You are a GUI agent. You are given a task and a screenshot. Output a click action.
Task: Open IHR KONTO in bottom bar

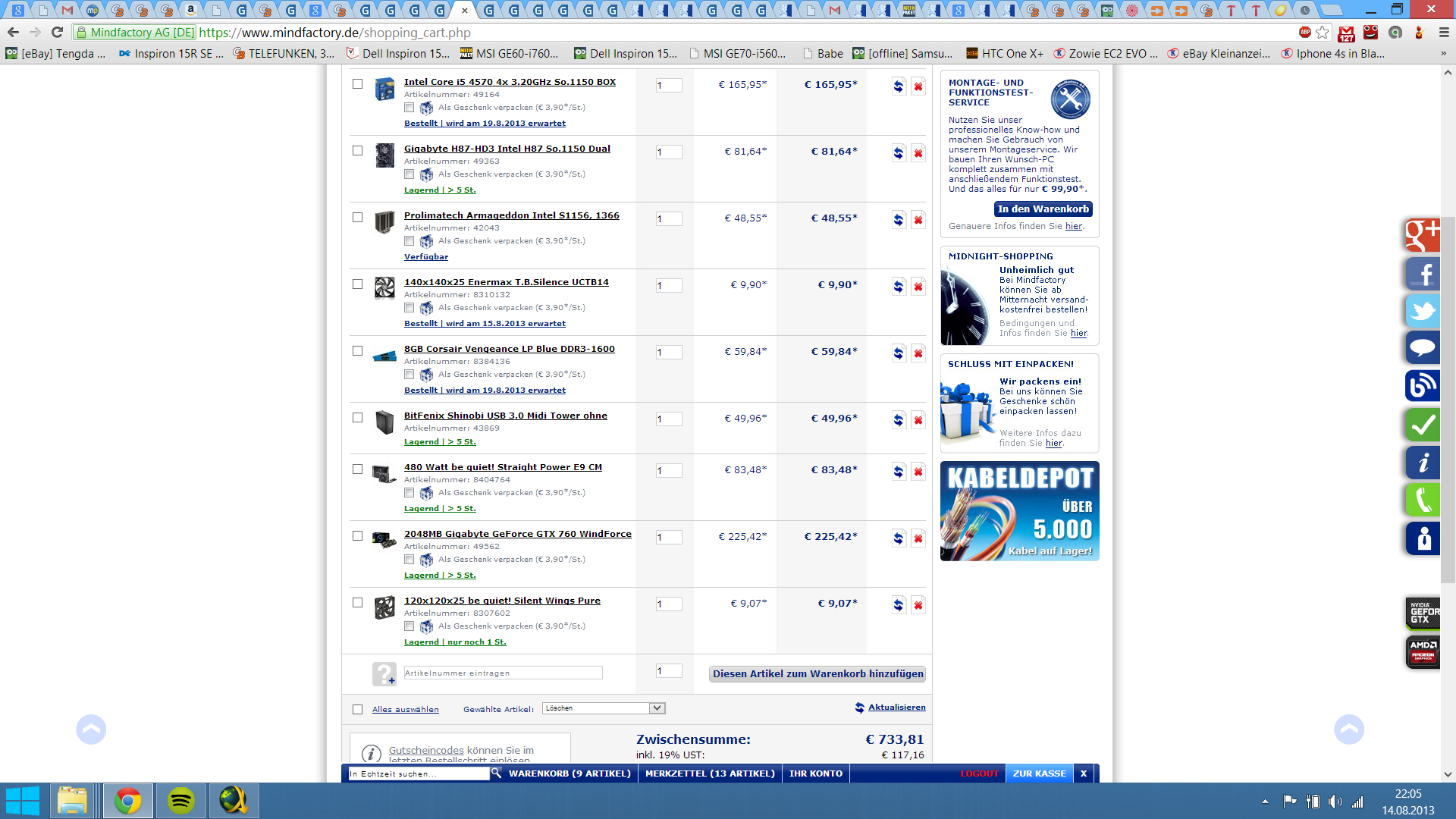click(816, 773)
